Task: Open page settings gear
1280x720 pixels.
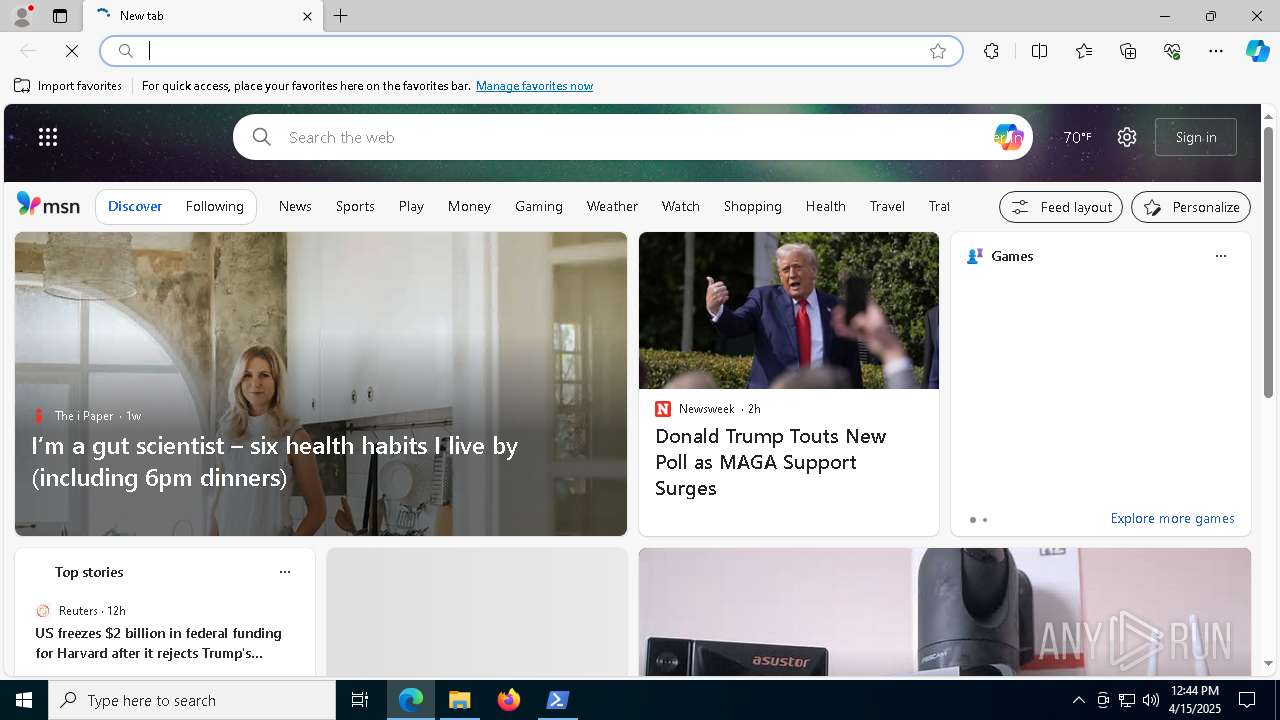Action: [x=1127, y=137]
